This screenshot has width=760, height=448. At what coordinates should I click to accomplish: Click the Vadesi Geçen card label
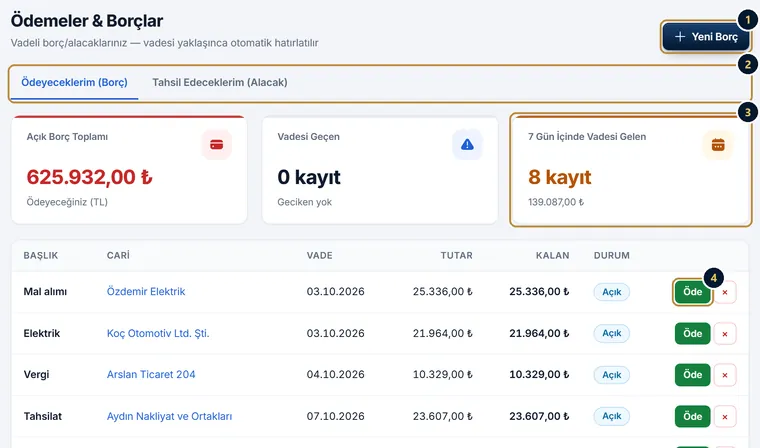pyautogui.click(x=308, y=137)
